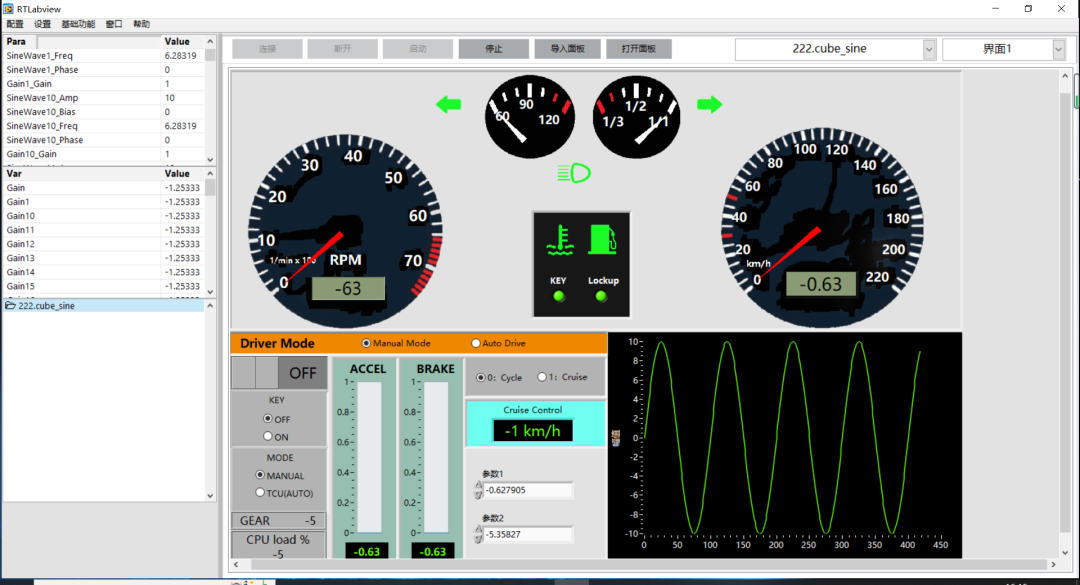Screen dimensions: 1080x585
Task: Click the 打开面板 open panel button
Action: click(x=638, y=49)
